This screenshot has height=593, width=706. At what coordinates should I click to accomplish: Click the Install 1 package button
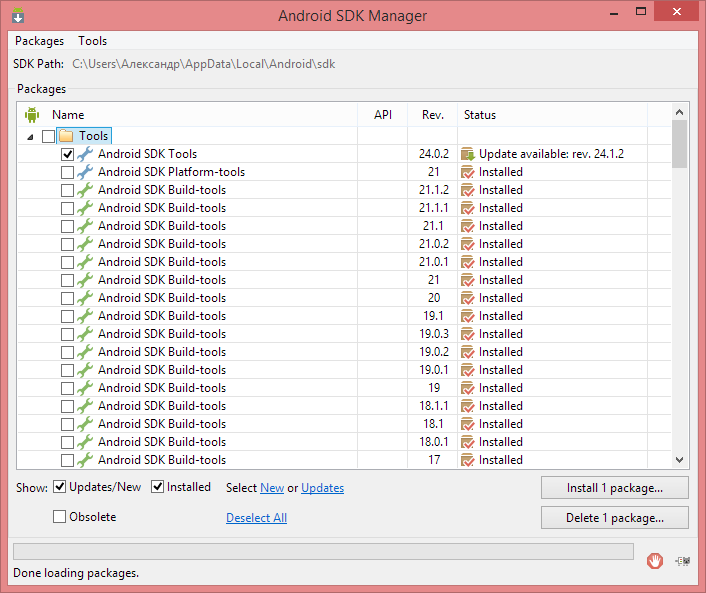(x=615, y=488)
